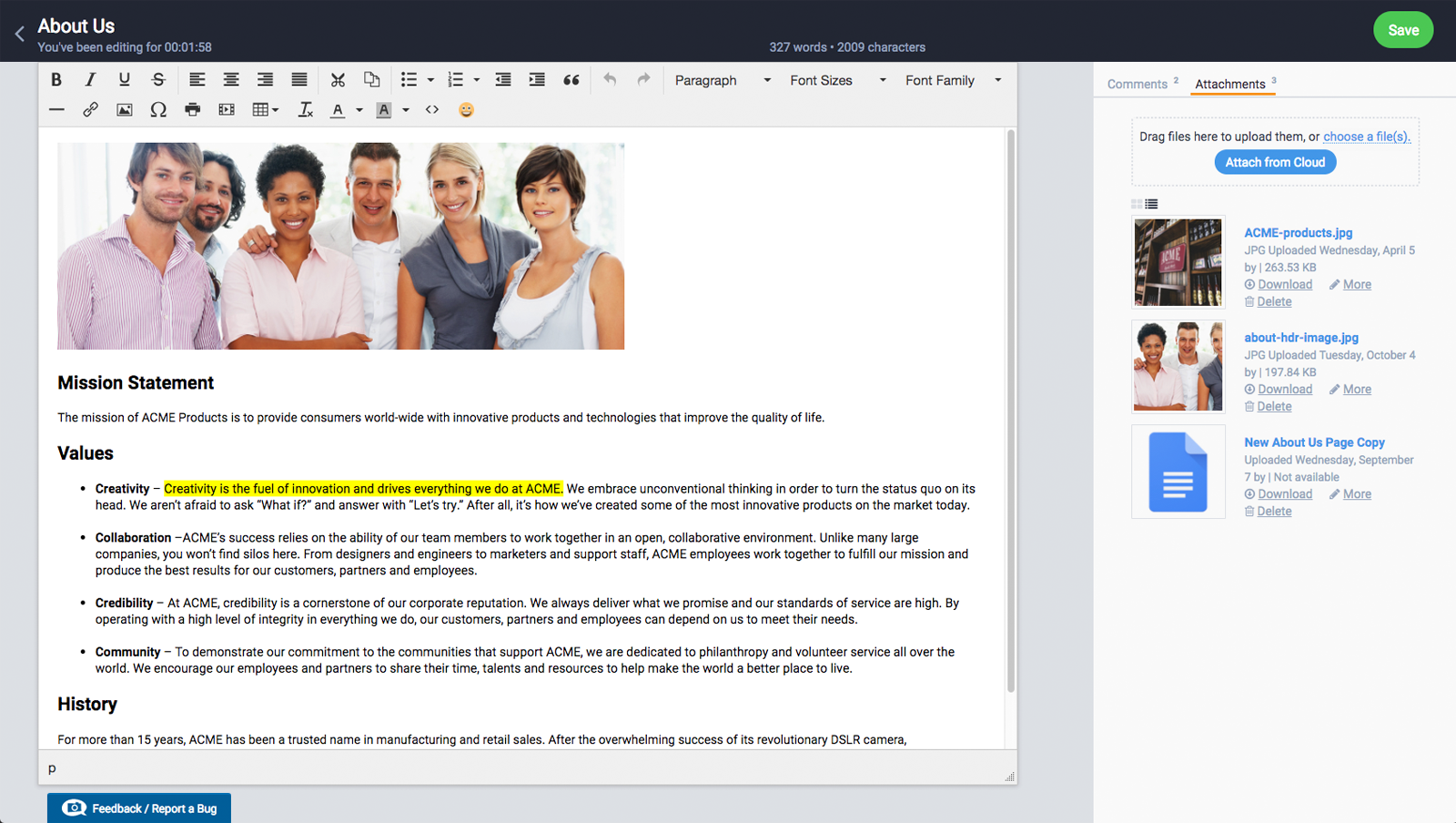Screen dimensions: 1456x823
Task: Open the source code view
Action: 432,110
